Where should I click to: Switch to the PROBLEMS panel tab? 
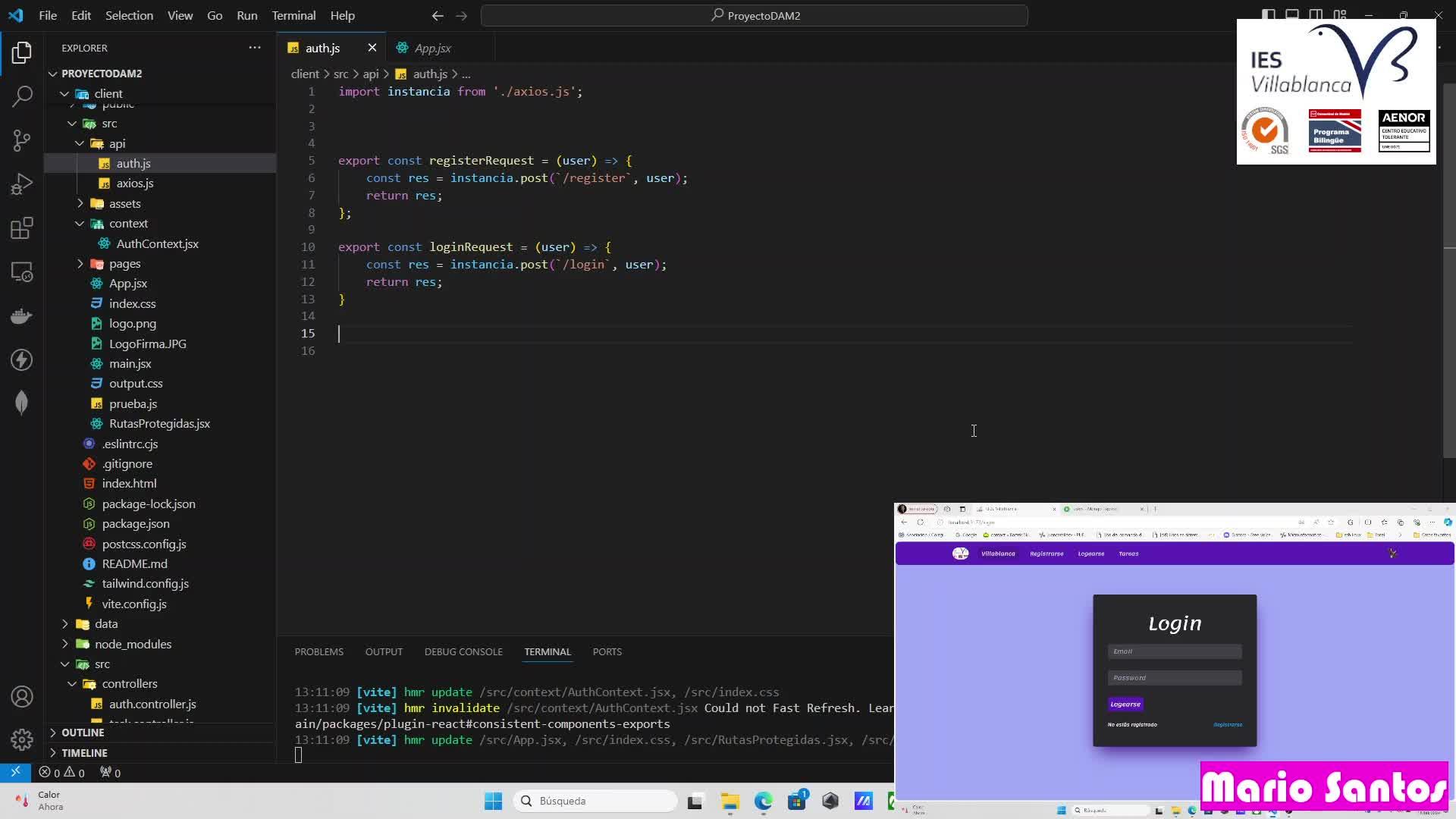pos(318,651)
